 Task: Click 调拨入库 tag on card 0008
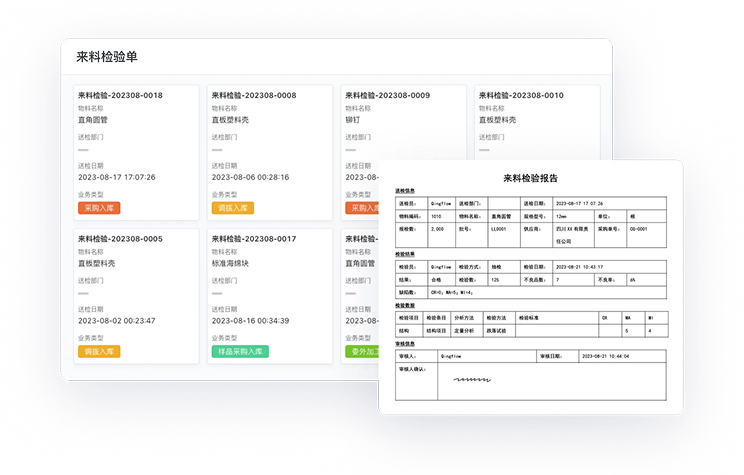[x=232, y=208]
